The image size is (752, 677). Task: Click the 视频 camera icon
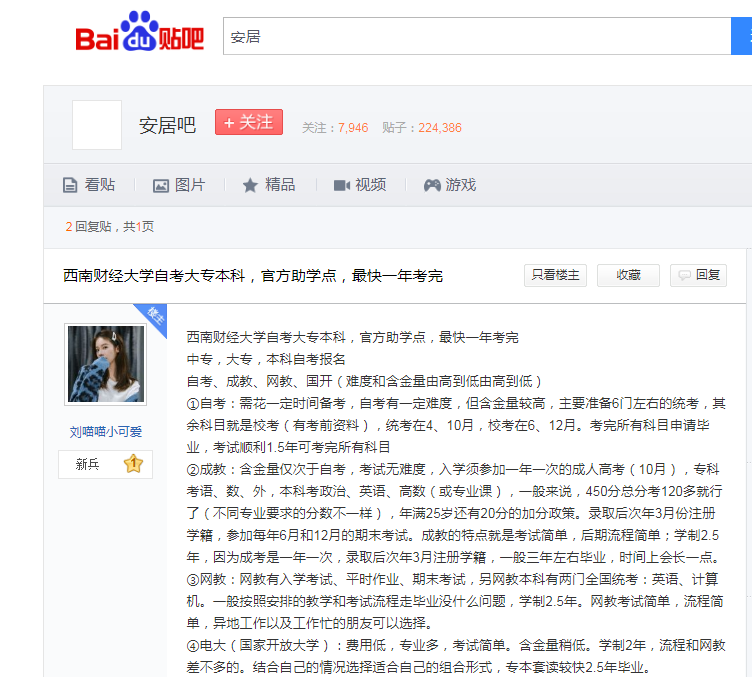341,185
